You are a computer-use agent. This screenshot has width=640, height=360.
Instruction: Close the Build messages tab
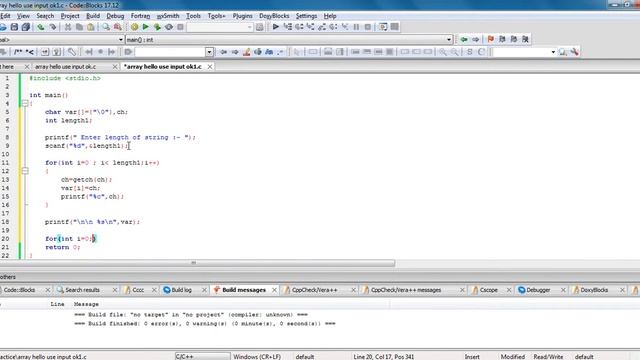click(274, 290)
